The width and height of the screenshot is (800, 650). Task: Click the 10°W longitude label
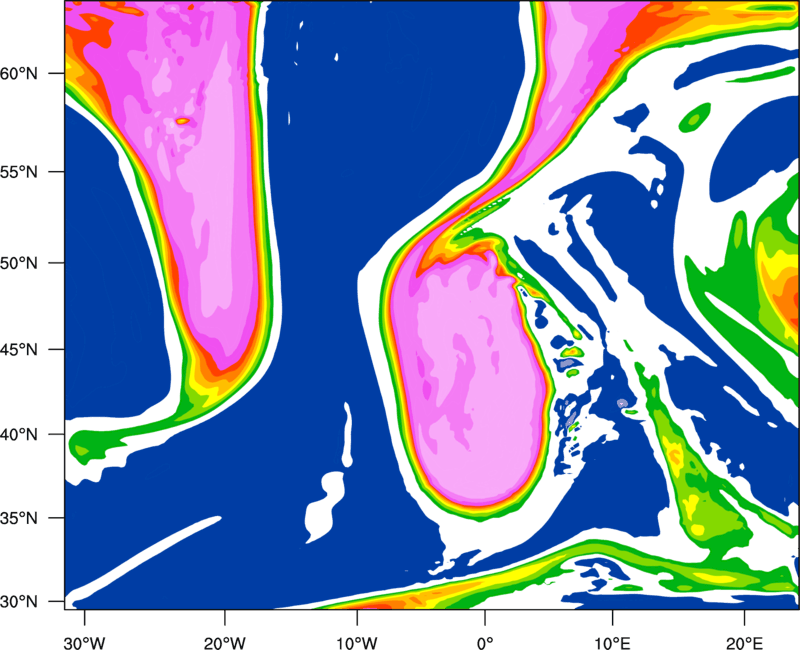pyautogui.click(x=357, y=643)
